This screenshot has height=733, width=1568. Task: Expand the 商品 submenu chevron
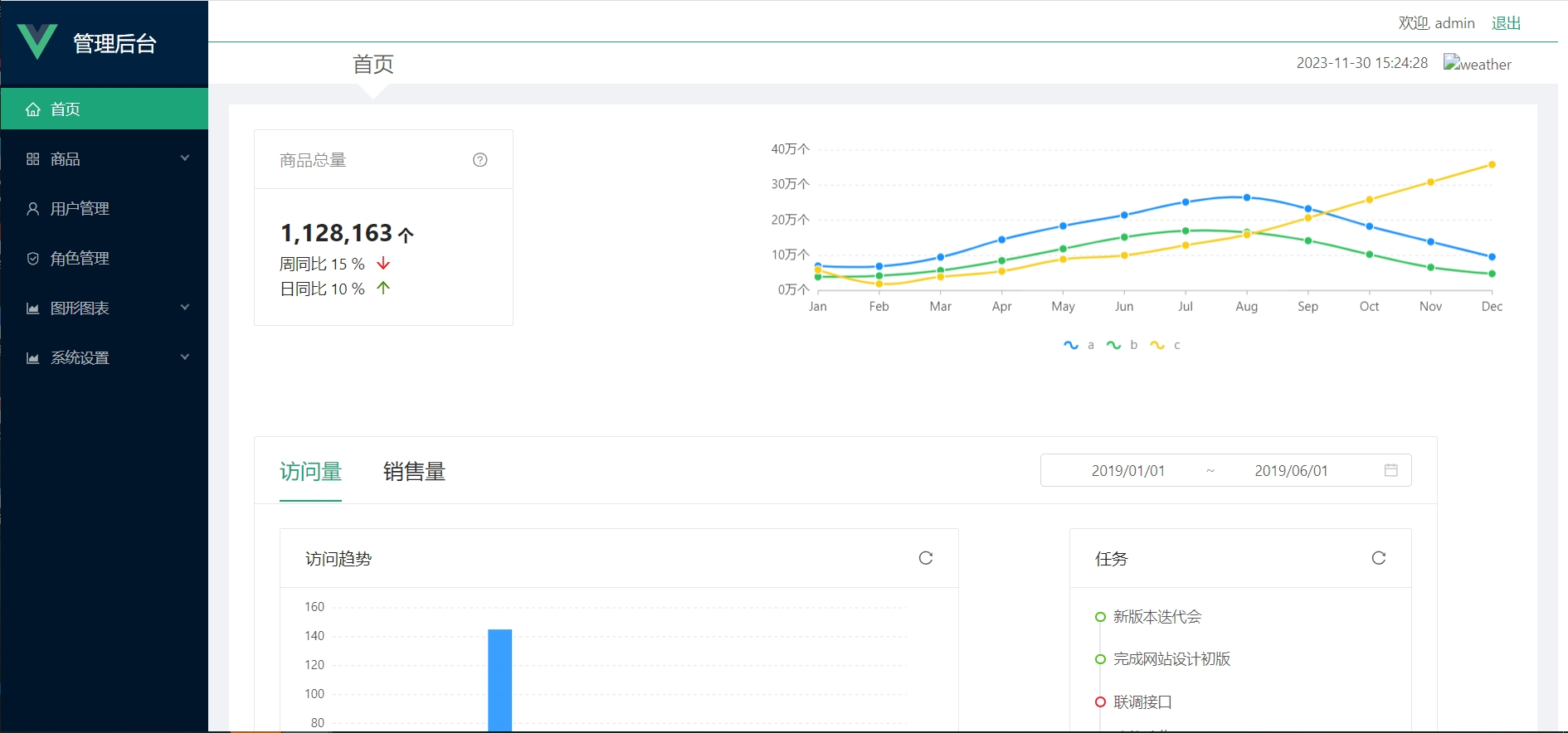[185, 158]
